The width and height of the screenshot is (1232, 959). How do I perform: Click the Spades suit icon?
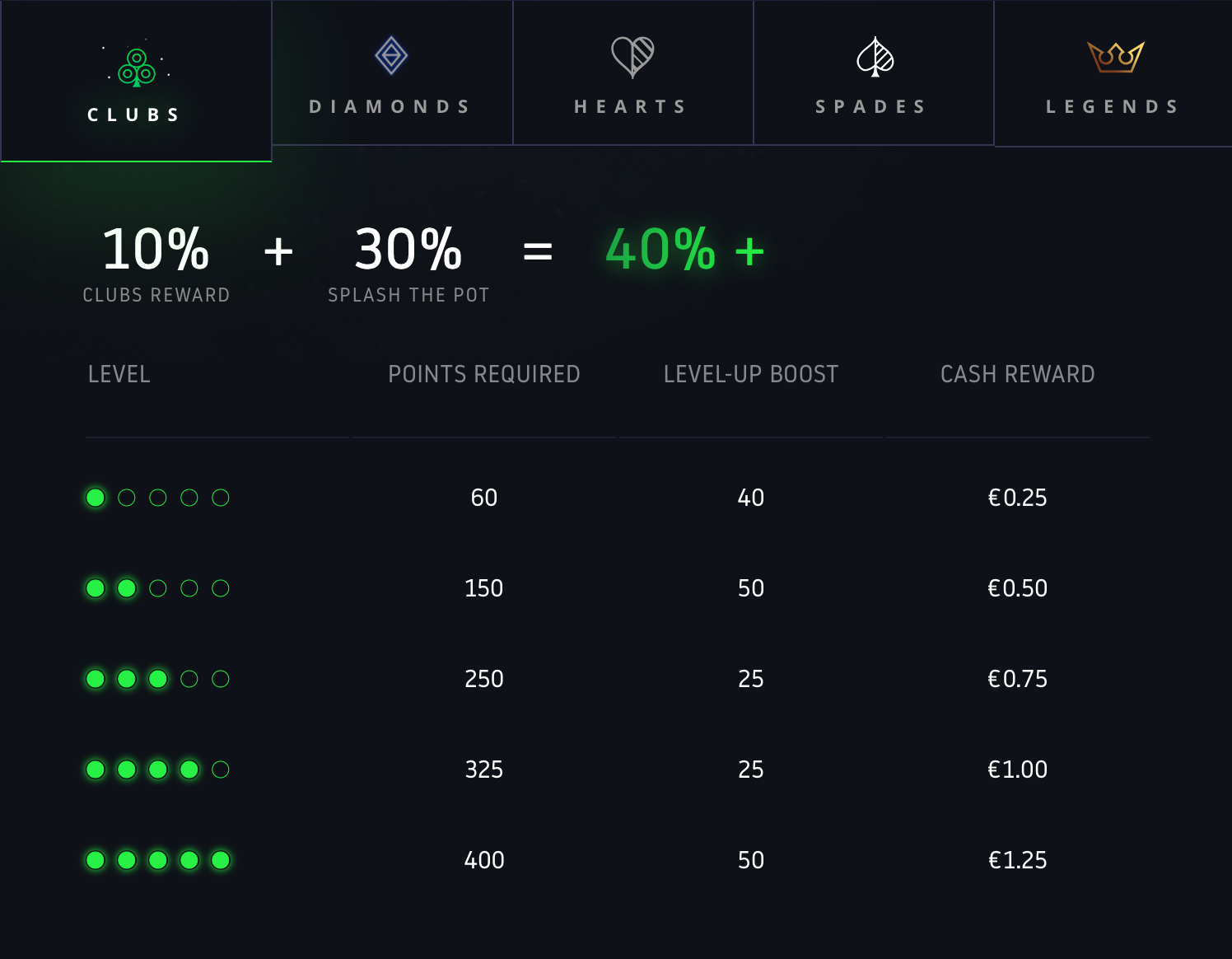pyautogui.click(x=875, y=57)
